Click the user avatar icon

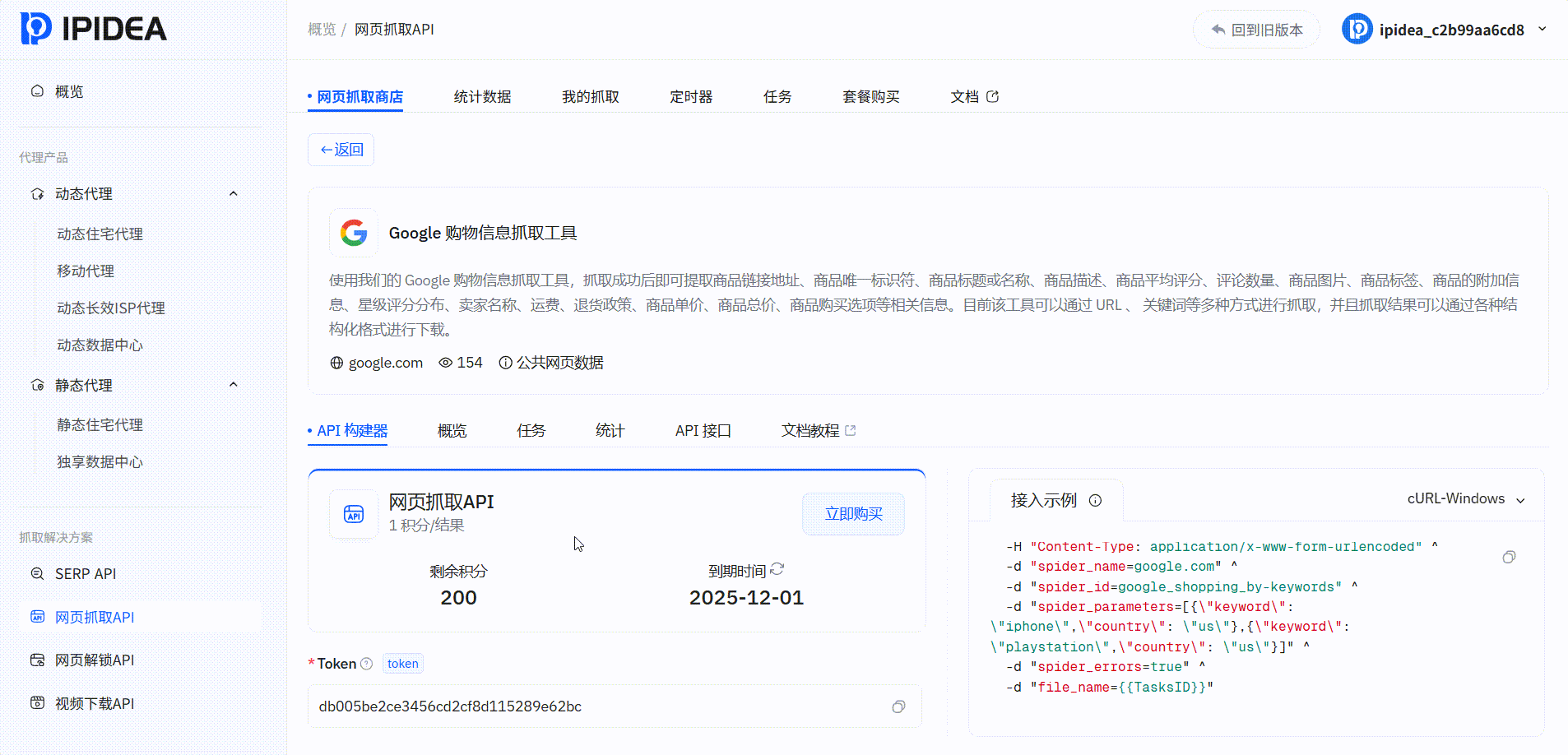(x=1357, y=30)
